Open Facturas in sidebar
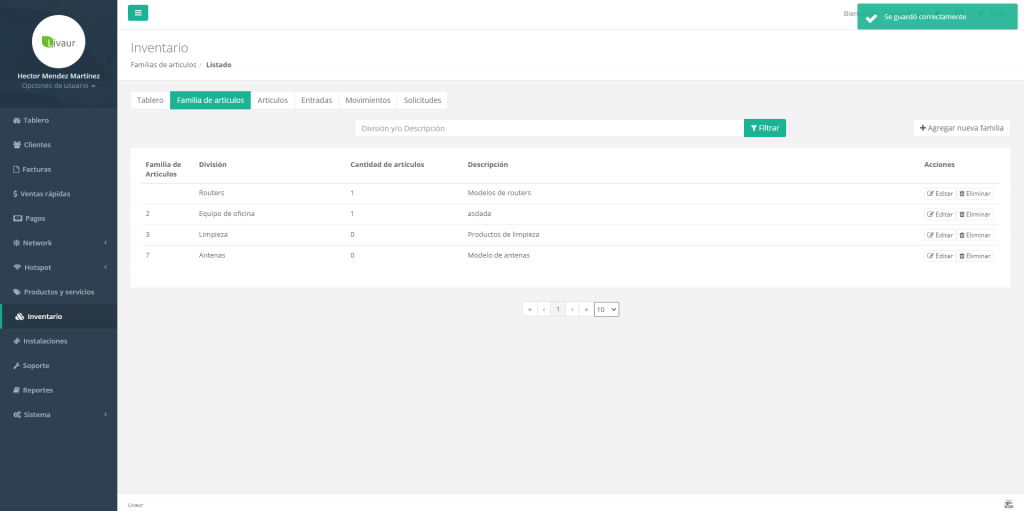The width and height of the screenshot is (1024, 511). click(59, 169)
